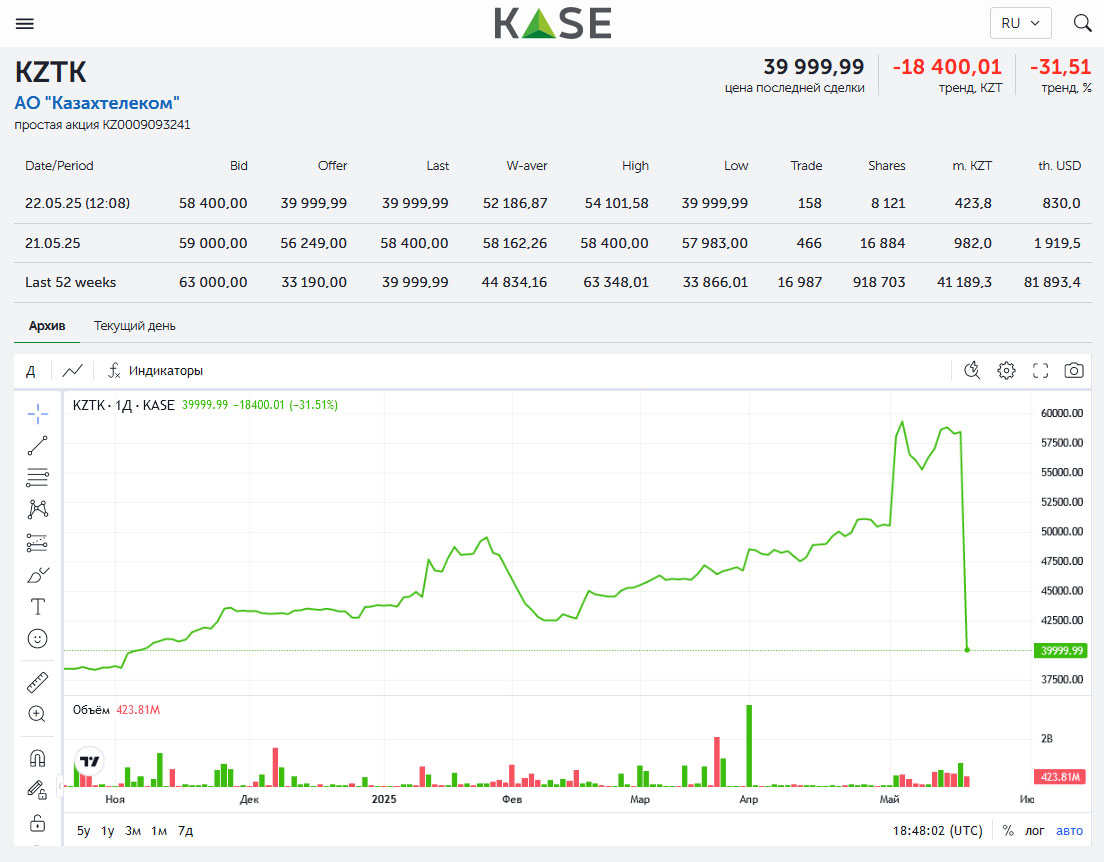Image resolution: width=1104 pixels, height=862 pixels.
Task: Click the TradingView logo on chart
Action: (89, 761)
